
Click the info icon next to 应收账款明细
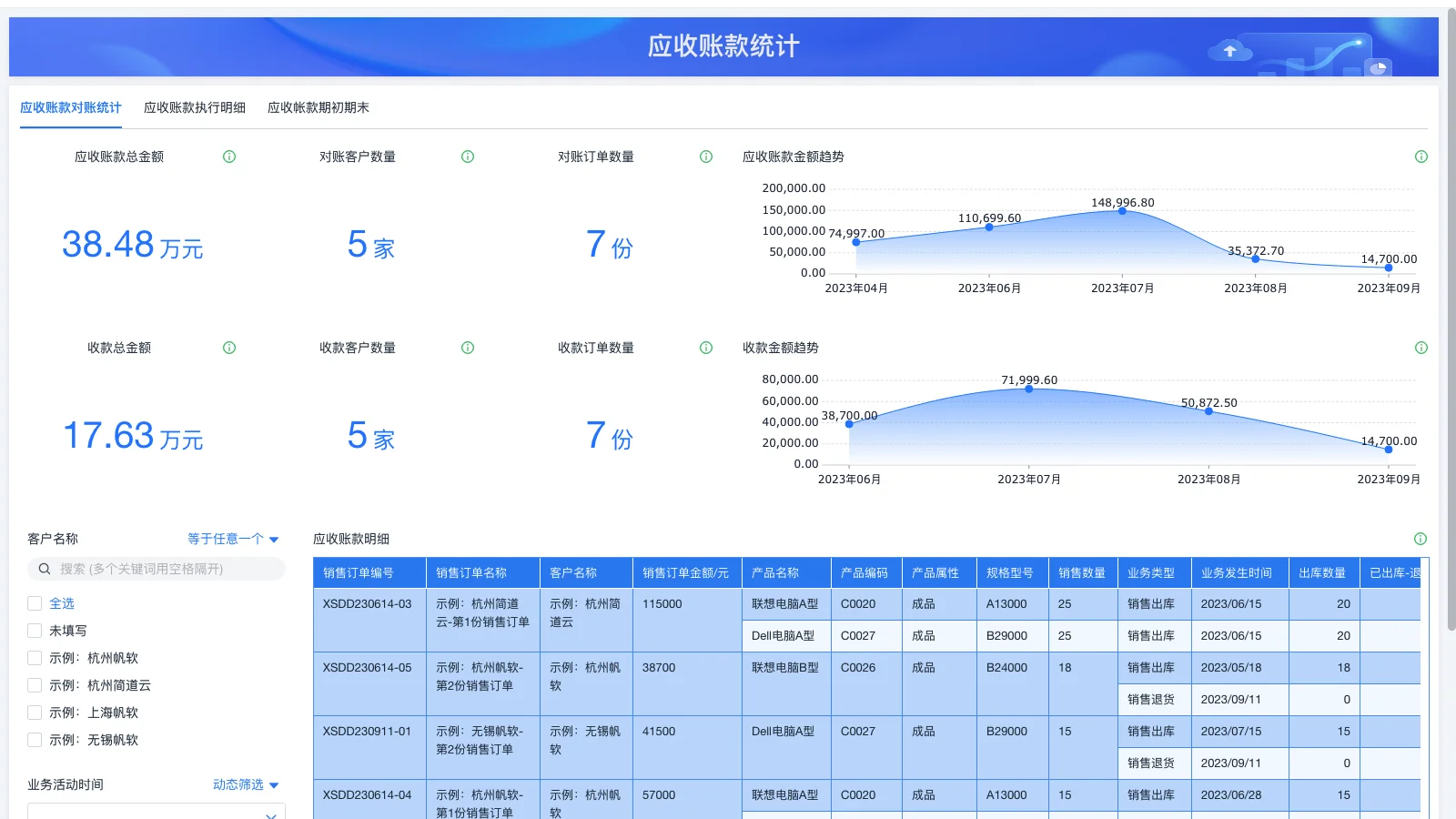1420,538
